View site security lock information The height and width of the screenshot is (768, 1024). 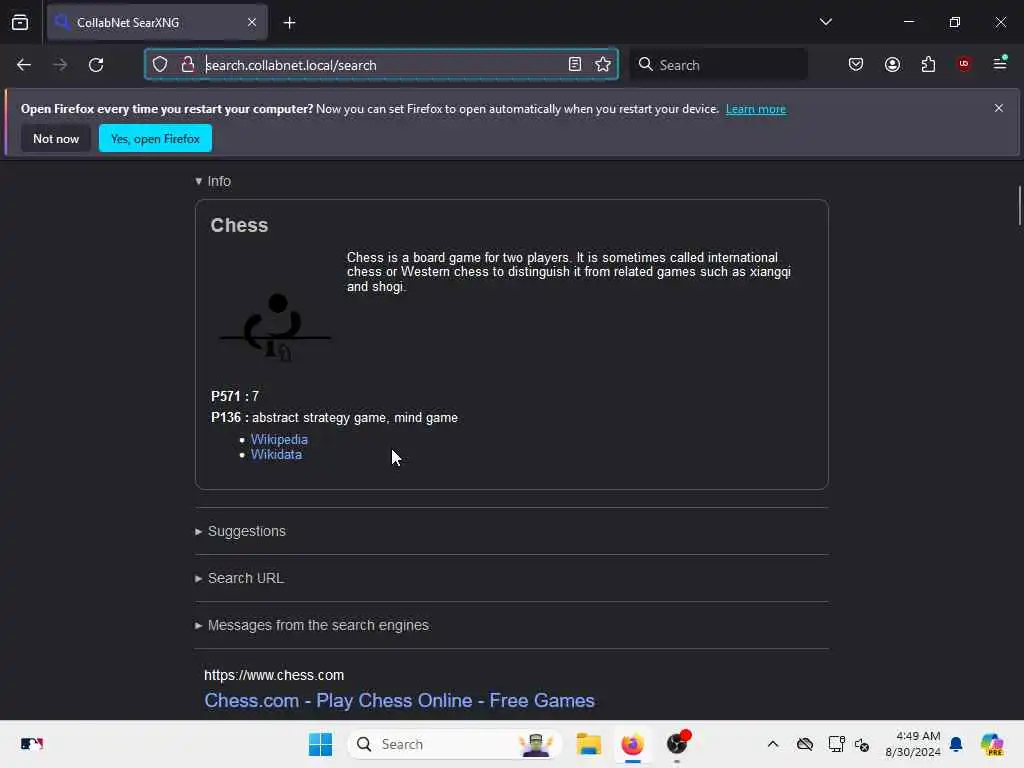[188, 64]
